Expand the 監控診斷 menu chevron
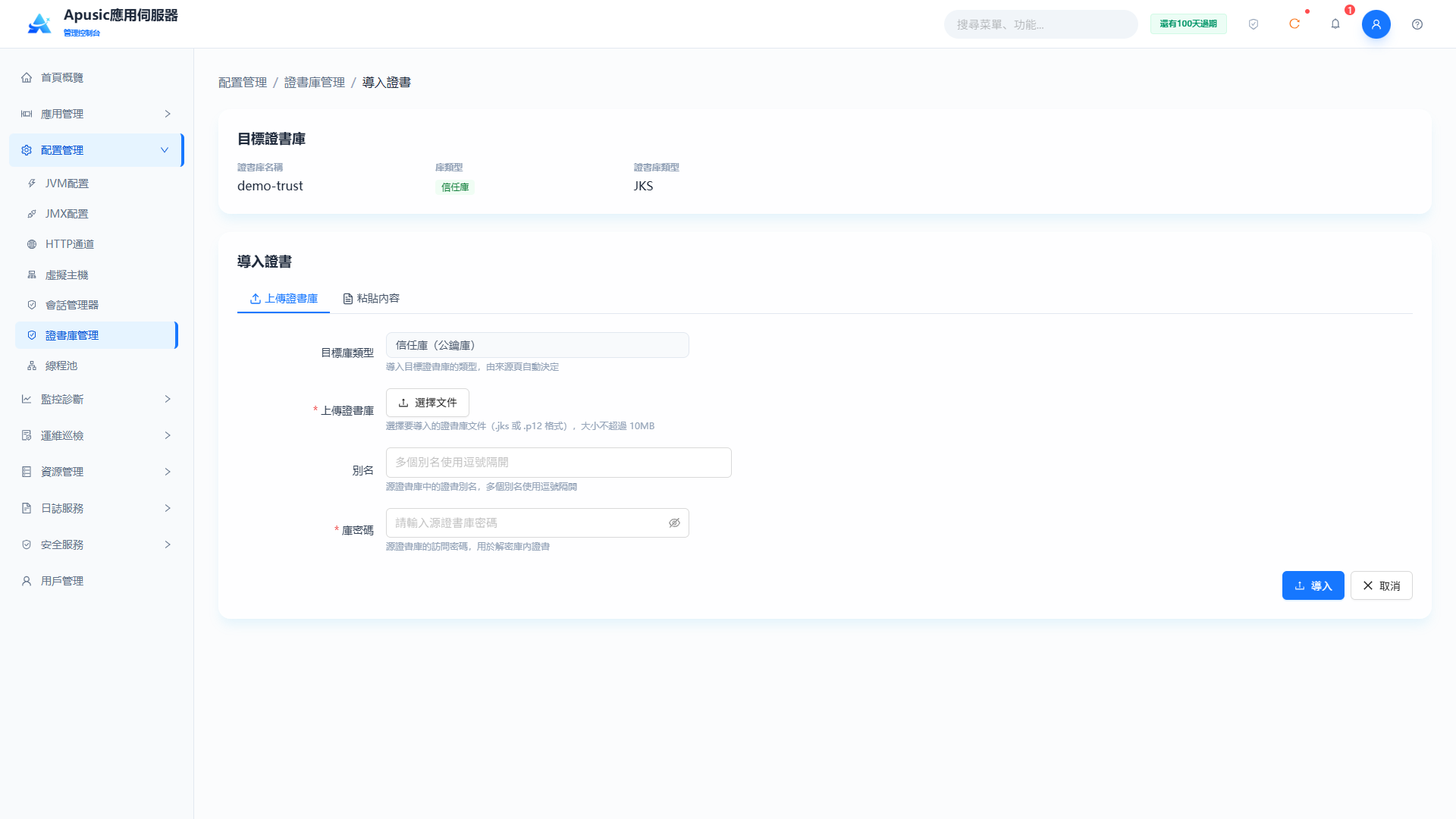 [x=168, y=399]
